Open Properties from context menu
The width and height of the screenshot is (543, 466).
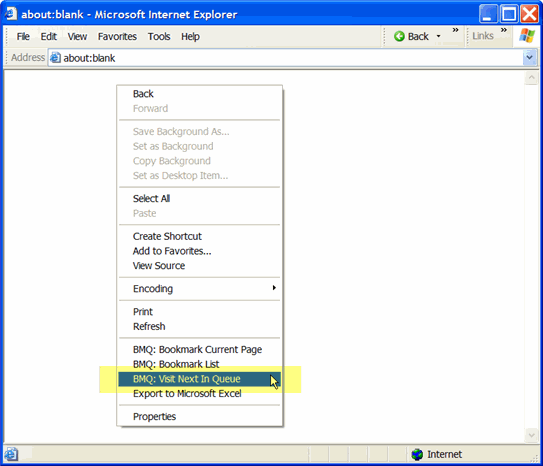(x=199, y=416)
